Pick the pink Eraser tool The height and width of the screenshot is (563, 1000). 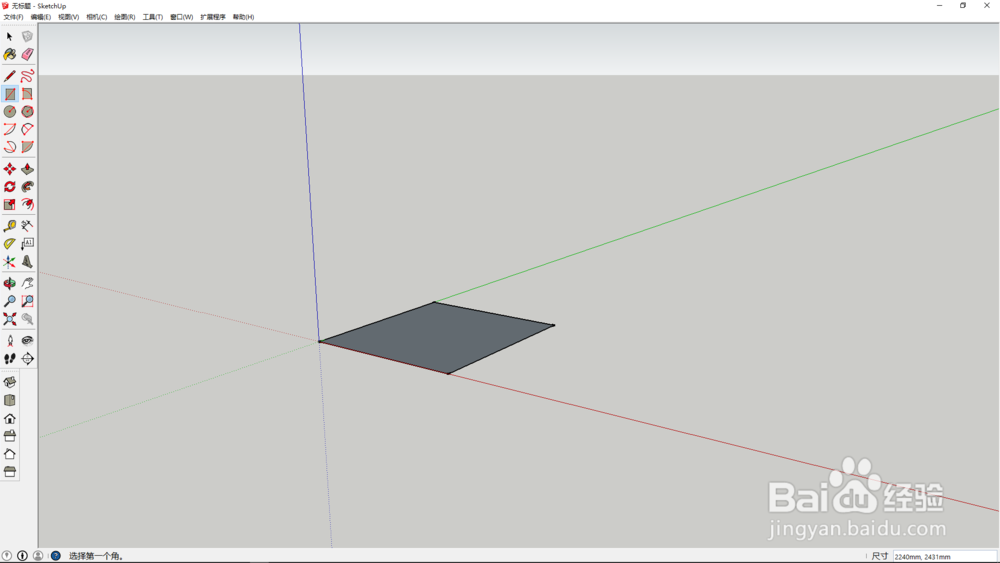pos(27,55)
